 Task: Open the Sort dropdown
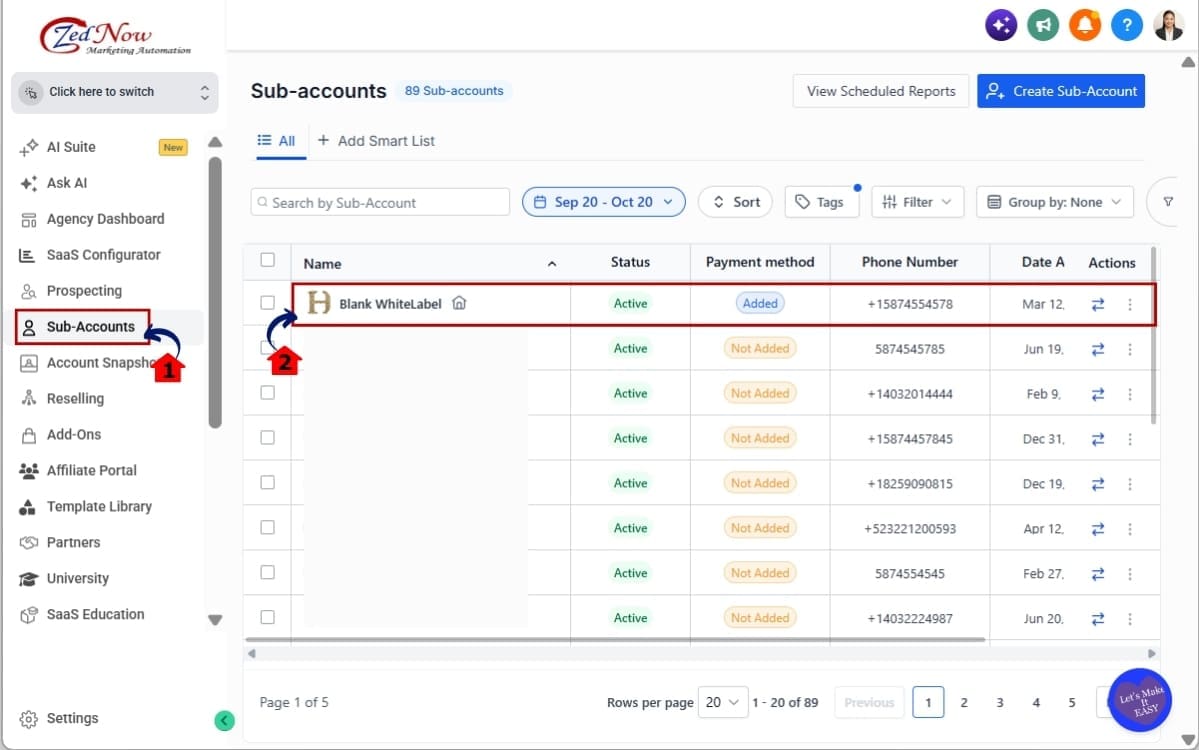(x=735, y=202)
